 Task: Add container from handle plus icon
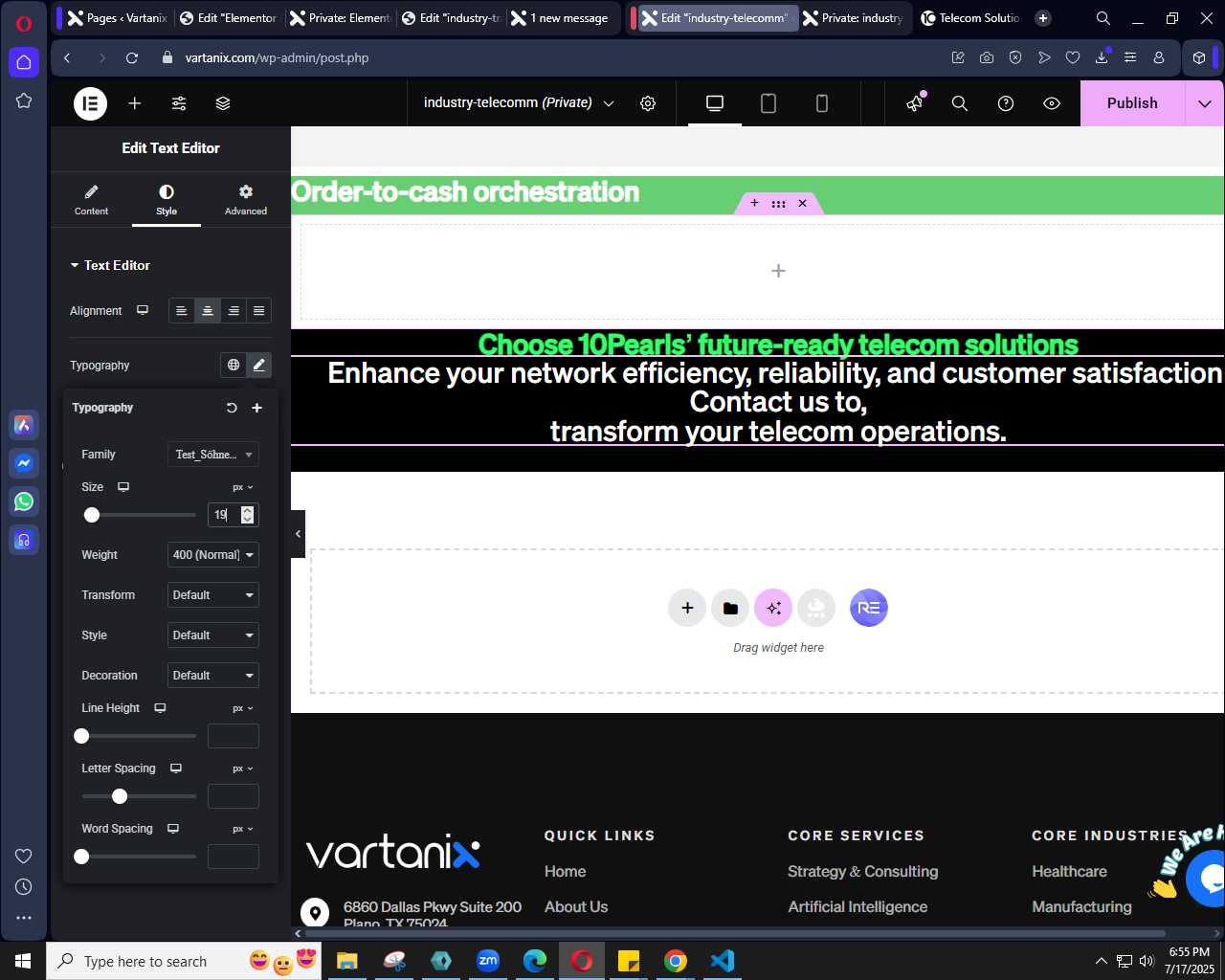(754, 203)
